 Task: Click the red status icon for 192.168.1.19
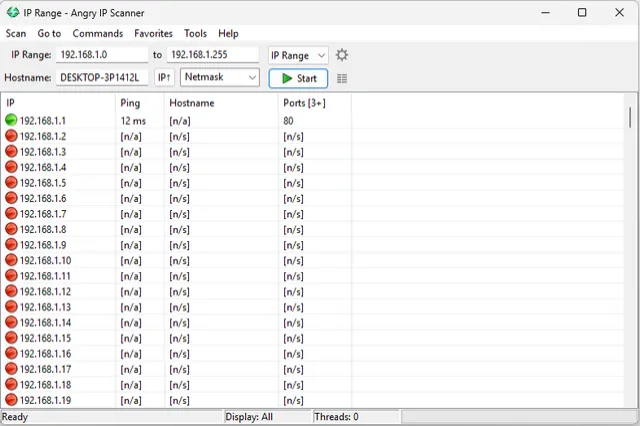click(x=11, y=400)
